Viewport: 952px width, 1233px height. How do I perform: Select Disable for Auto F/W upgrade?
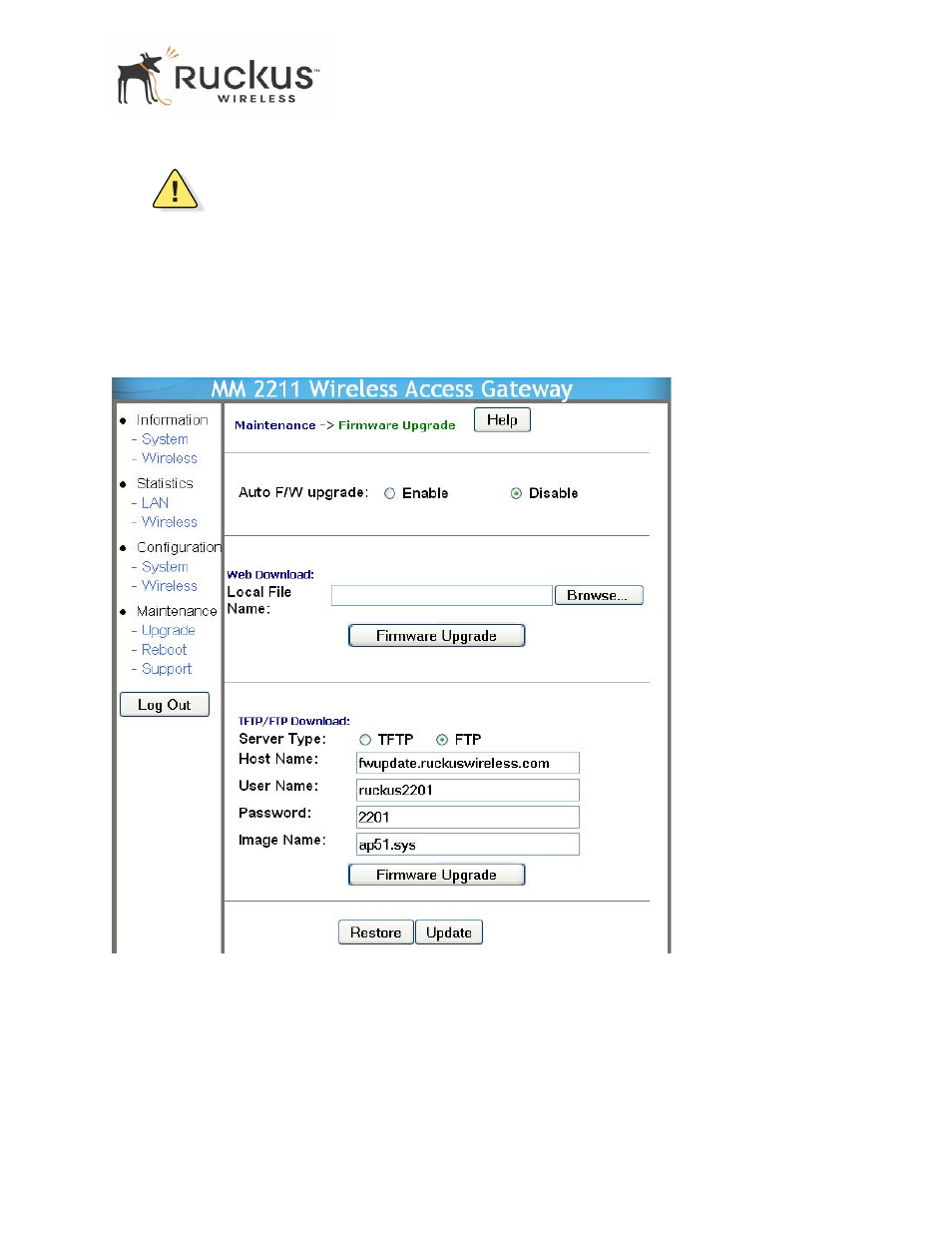[x=516, y=493]
